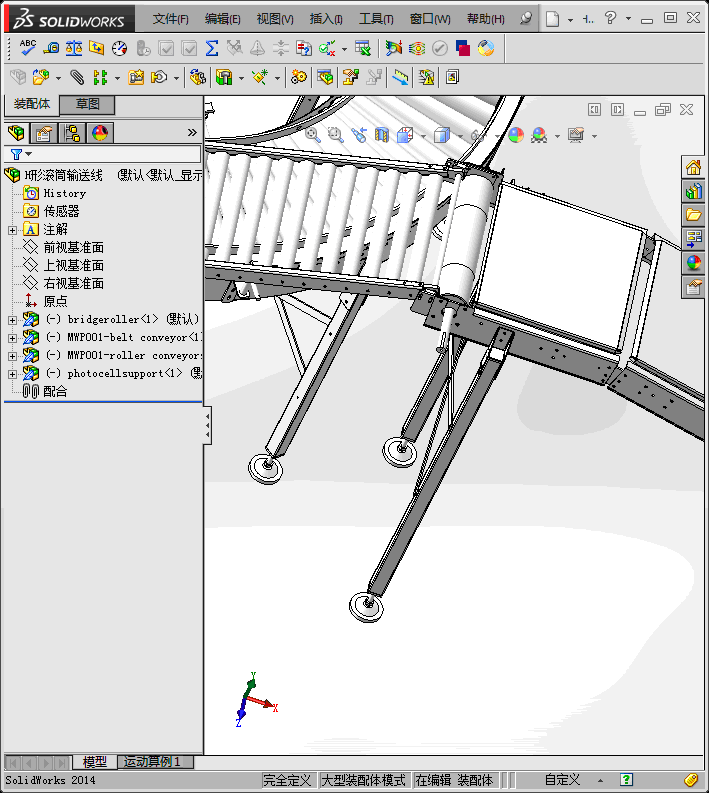Select Linear Component Pattern tool
Image resolution: width=709 pixels, height=793 pixels.
100,77
